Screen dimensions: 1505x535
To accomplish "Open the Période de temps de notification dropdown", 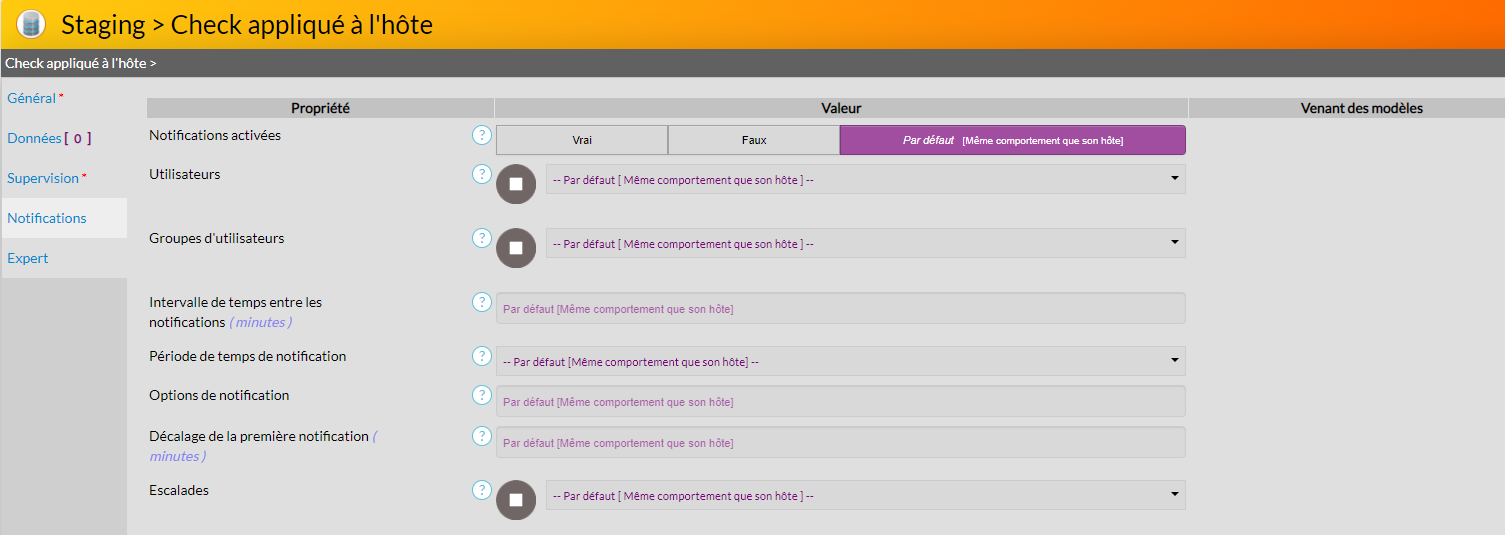I will (x=840, y=362).
